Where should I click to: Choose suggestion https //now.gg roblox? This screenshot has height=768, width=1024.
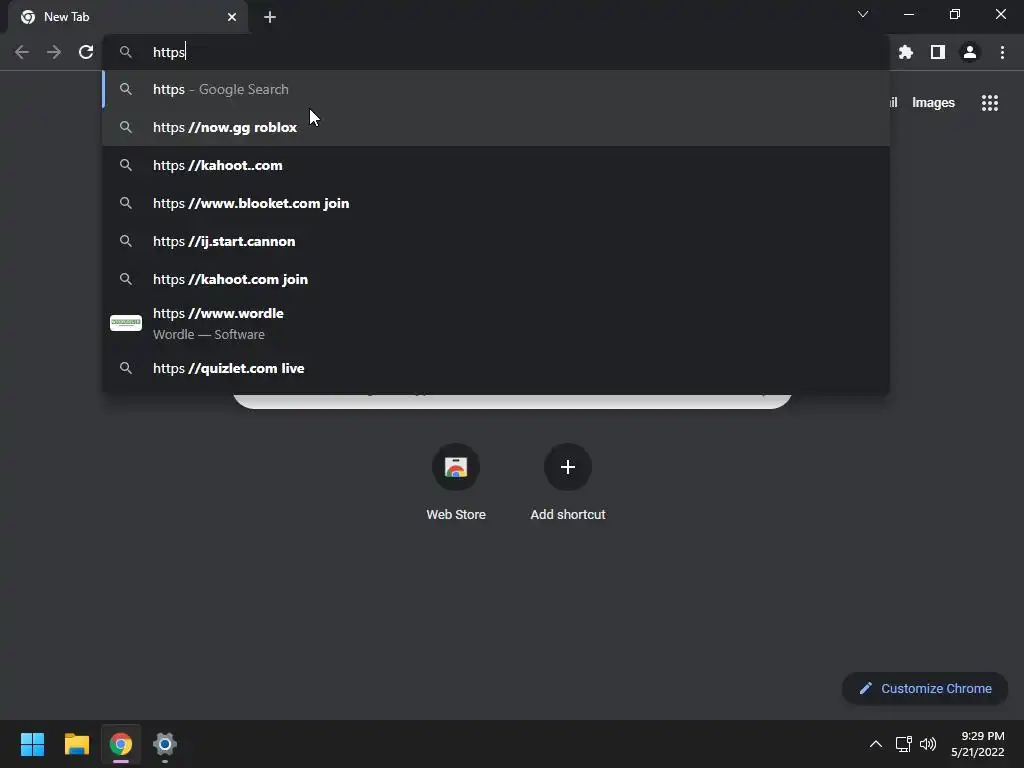496,127
